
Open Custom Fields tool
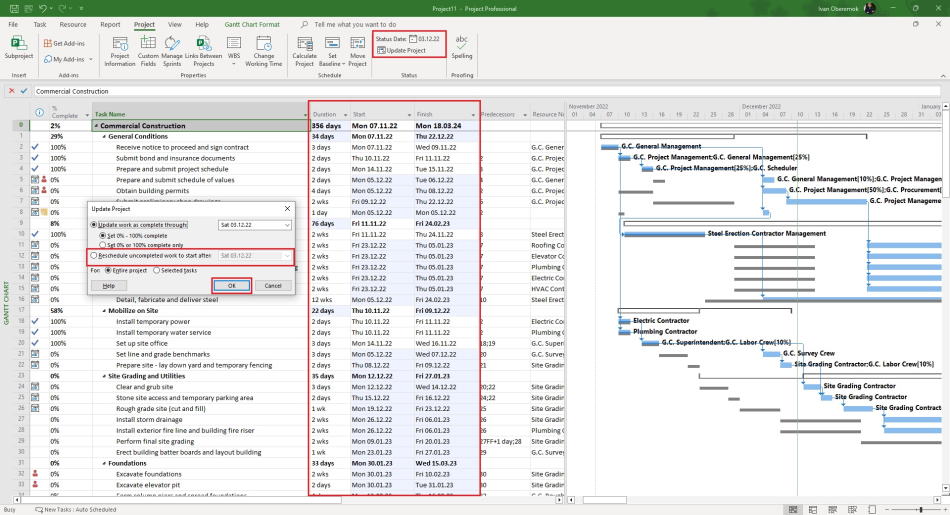tap(148, 51)
